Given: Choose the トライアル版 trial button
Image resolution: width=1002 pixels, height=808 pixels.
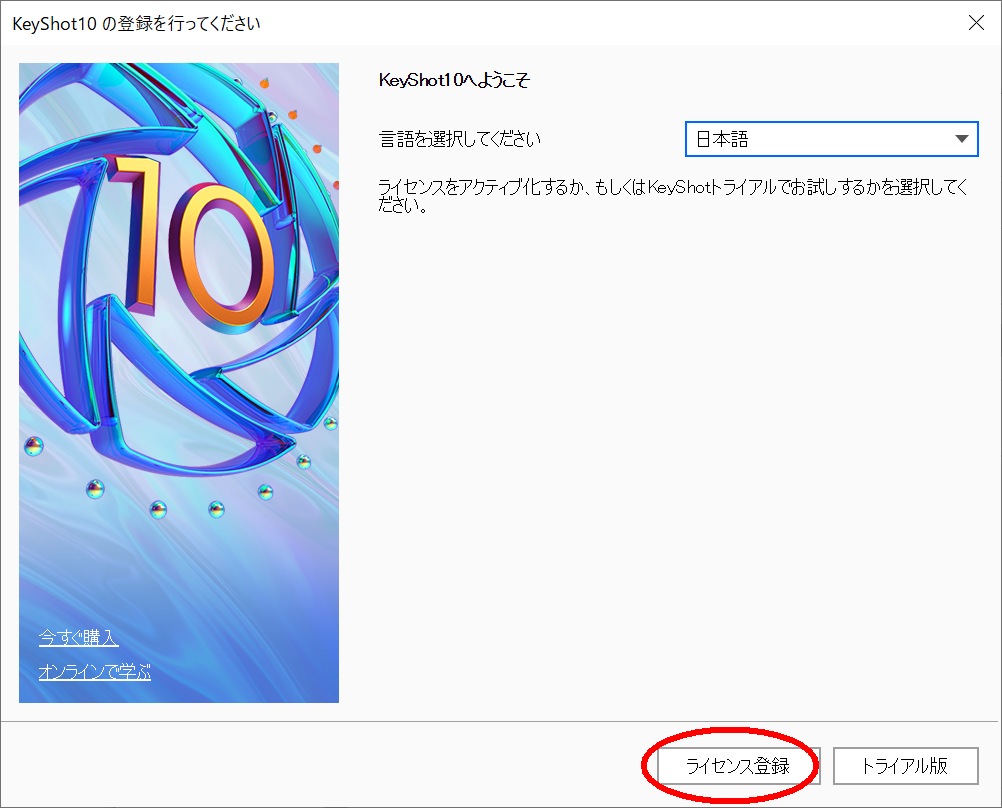Looking at the screenshot, I should click(x=906, y=766).
